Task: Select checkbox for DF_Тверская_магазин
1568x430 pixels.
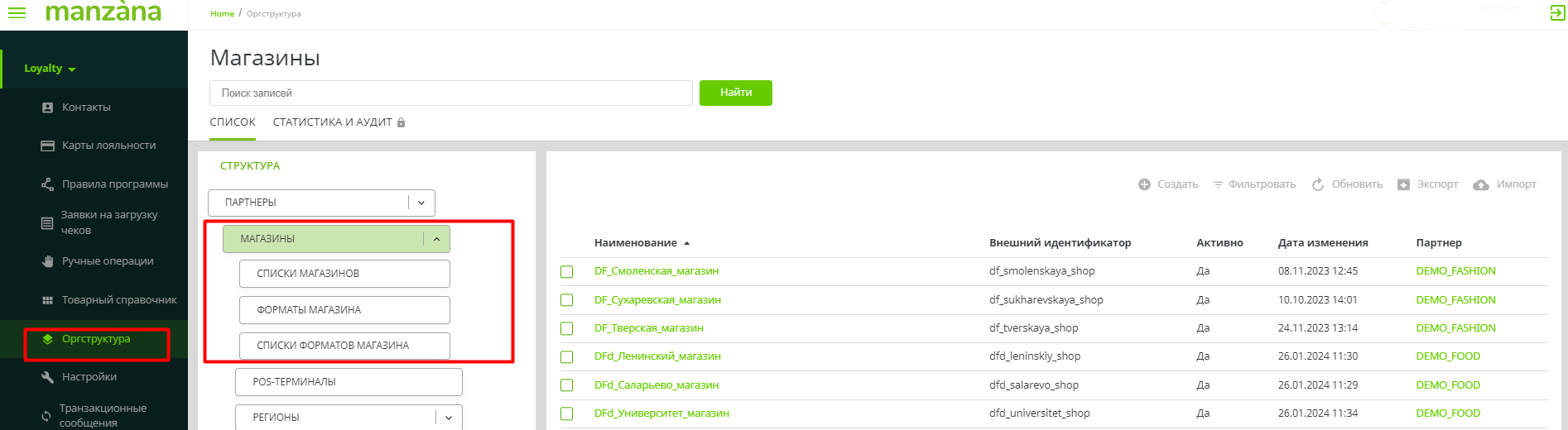Action: (567, 328)
